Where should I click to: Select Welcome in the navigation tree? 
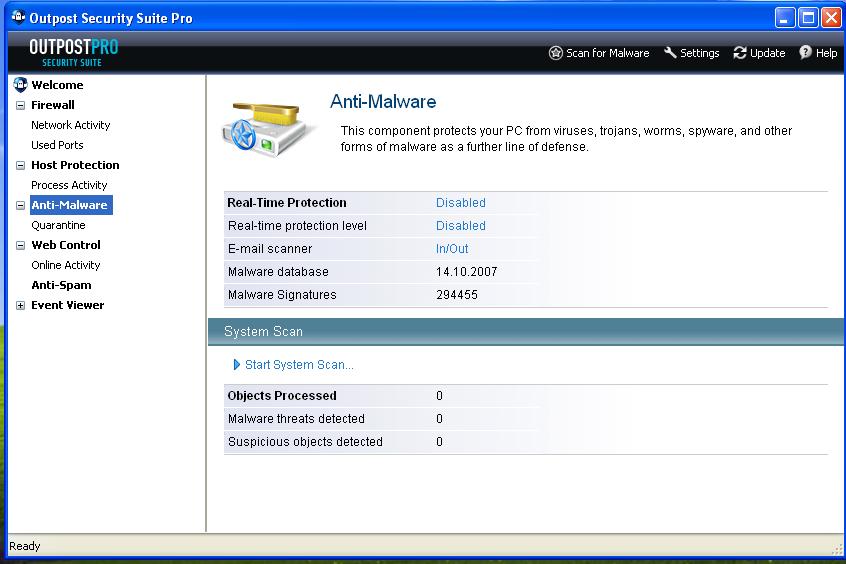pos(57,85)
